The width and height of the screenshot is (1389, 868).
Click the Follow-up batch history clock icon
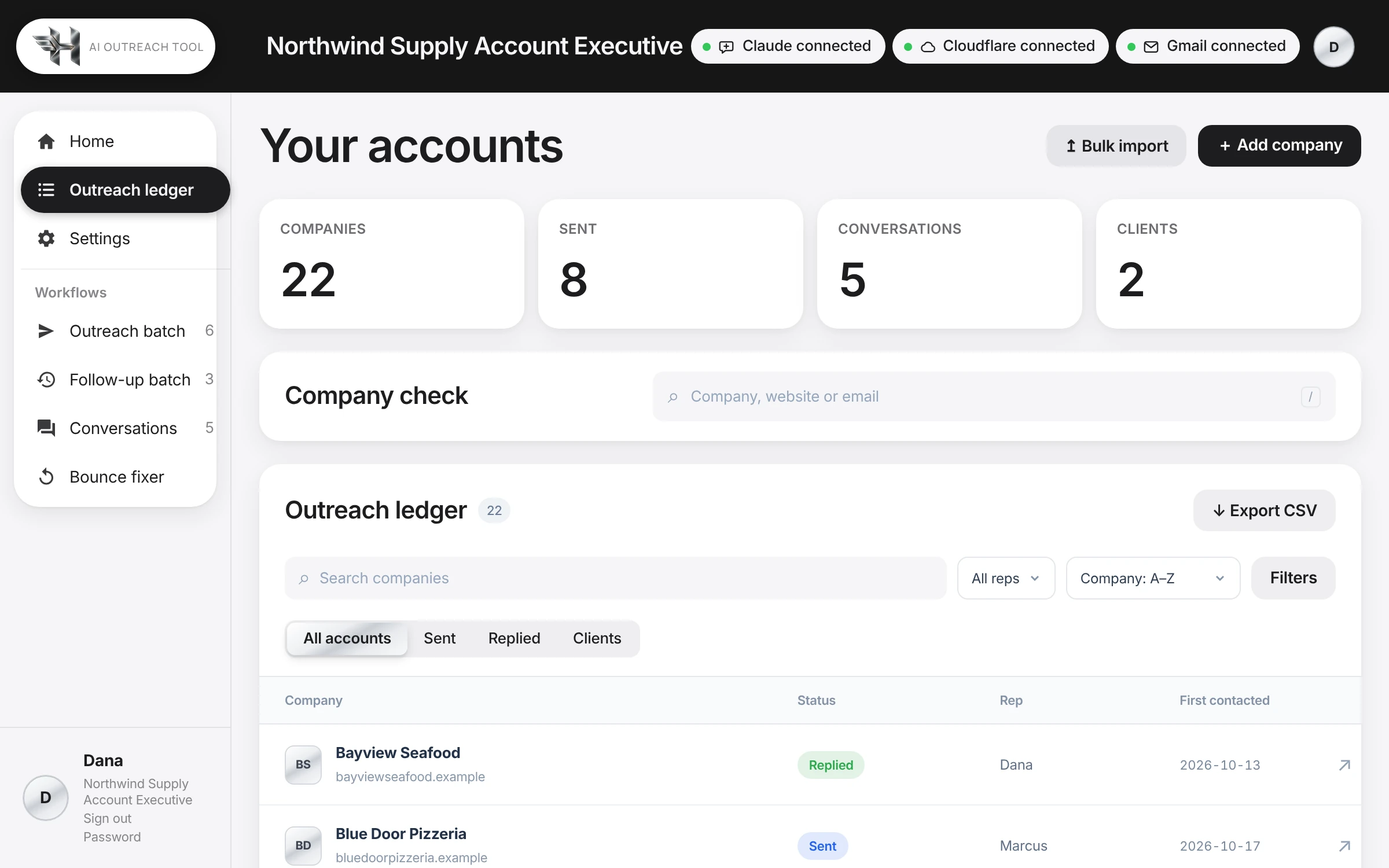click(x=46, y=380)
